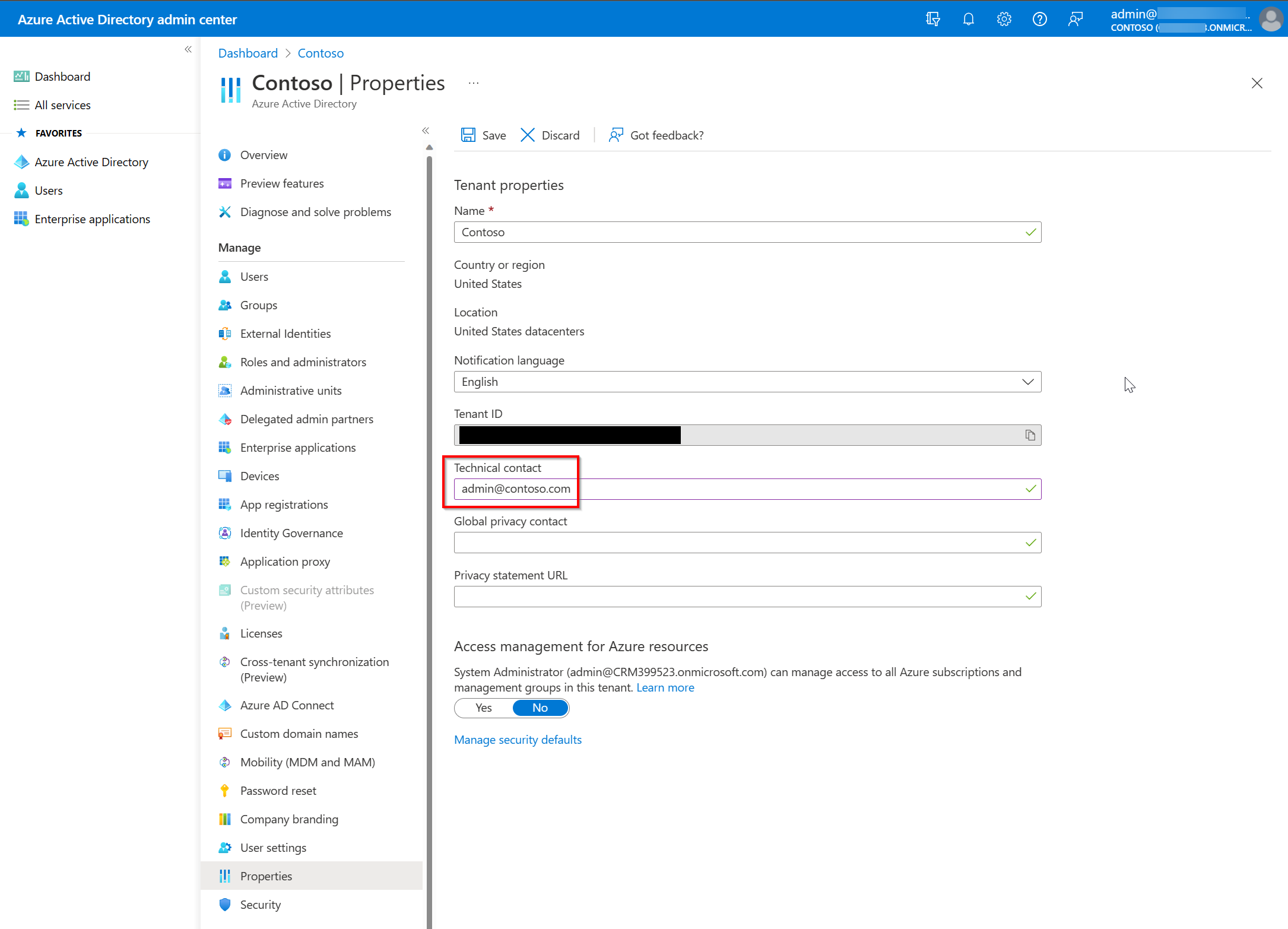Open Azure AD Connect settings

click(286, 705)
